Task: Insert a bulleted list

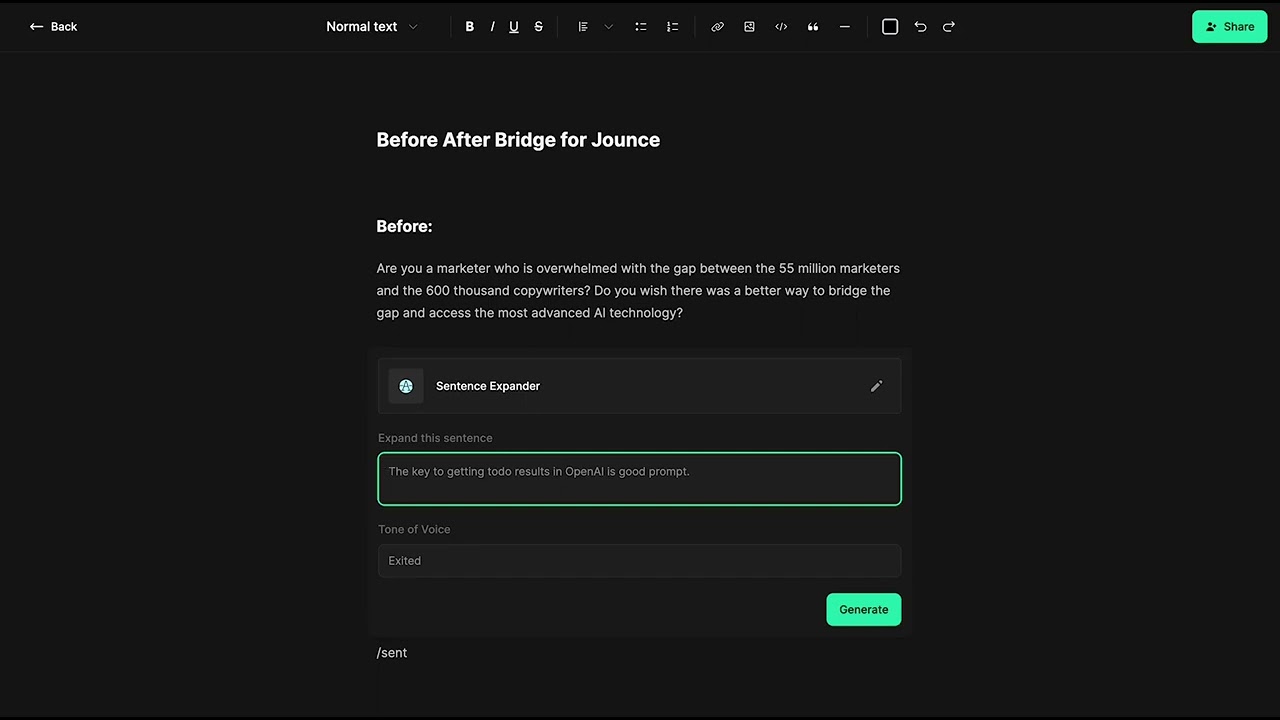Action: [x=641, y=27]
